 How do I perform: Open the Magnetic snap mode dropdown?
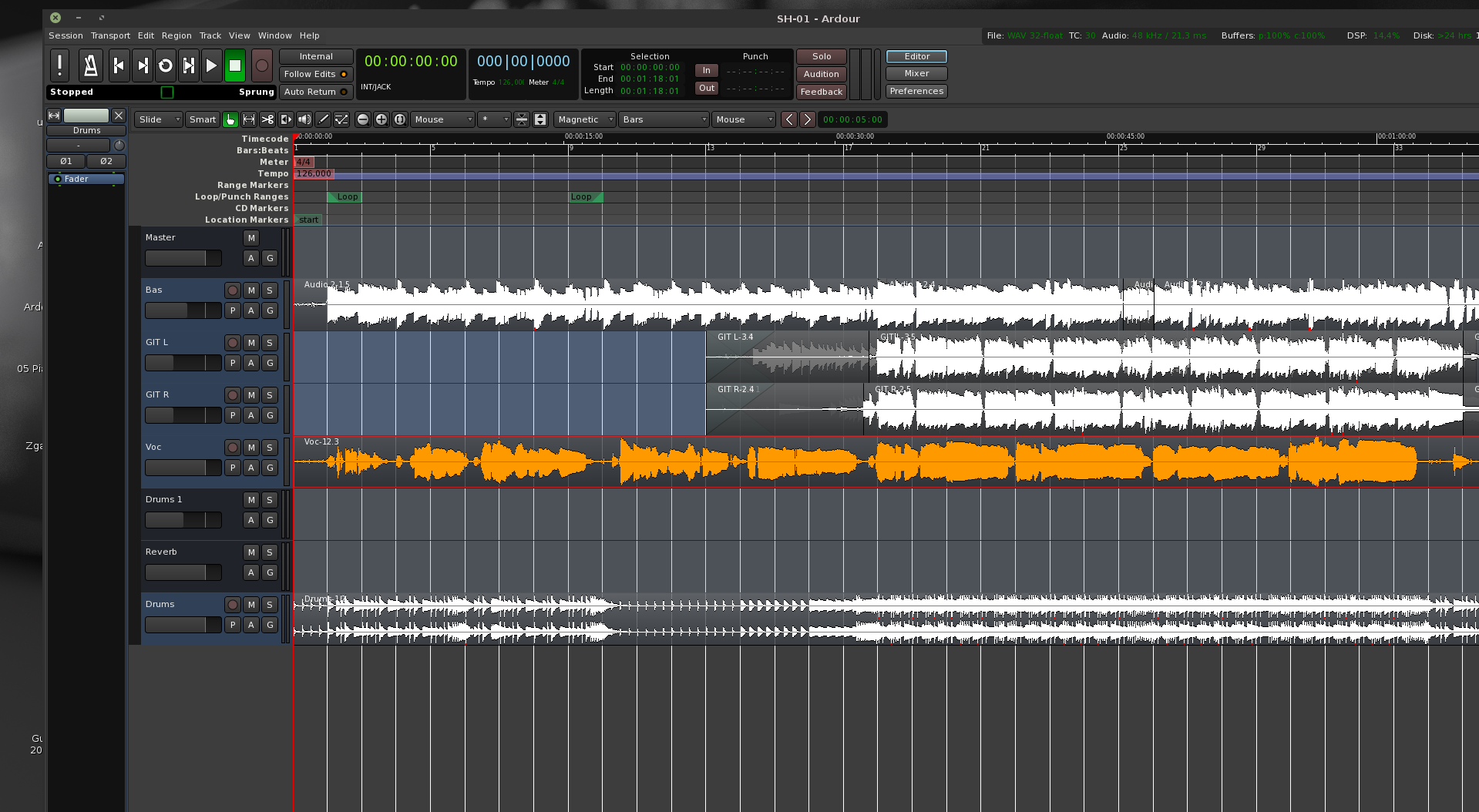coord(584,119)
